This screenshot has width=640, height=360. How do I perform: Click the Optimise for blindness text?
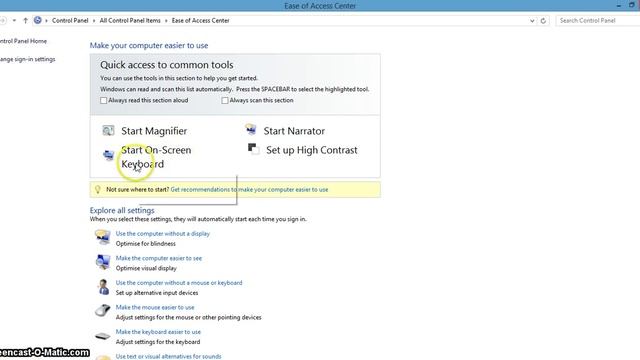click(x=145, y=244)
